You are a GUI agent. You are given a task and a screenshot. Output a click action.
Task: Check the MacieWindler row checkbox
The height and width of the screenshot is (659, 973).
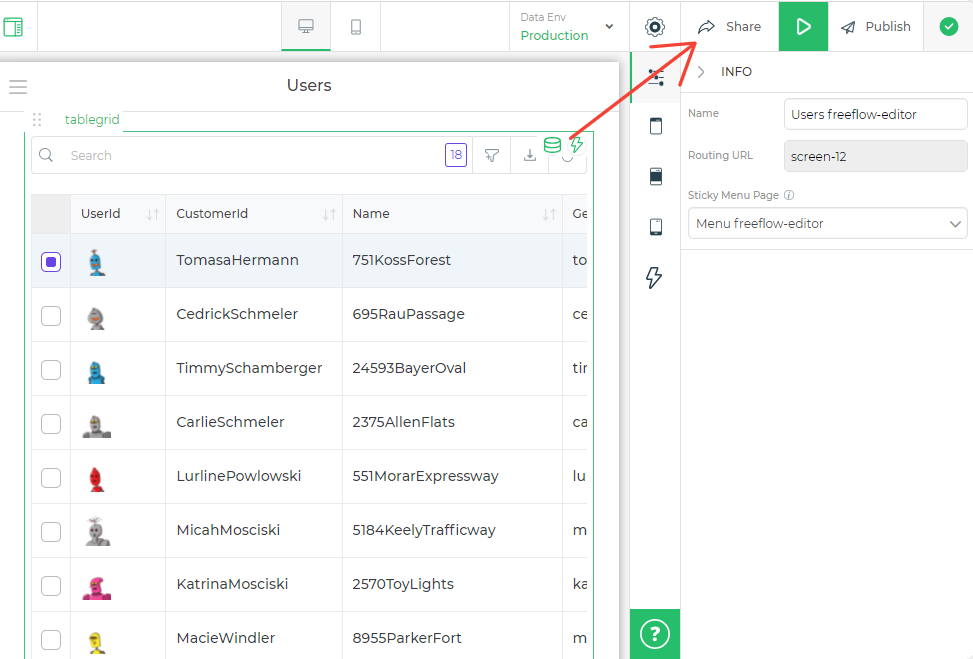pos(51,640)
